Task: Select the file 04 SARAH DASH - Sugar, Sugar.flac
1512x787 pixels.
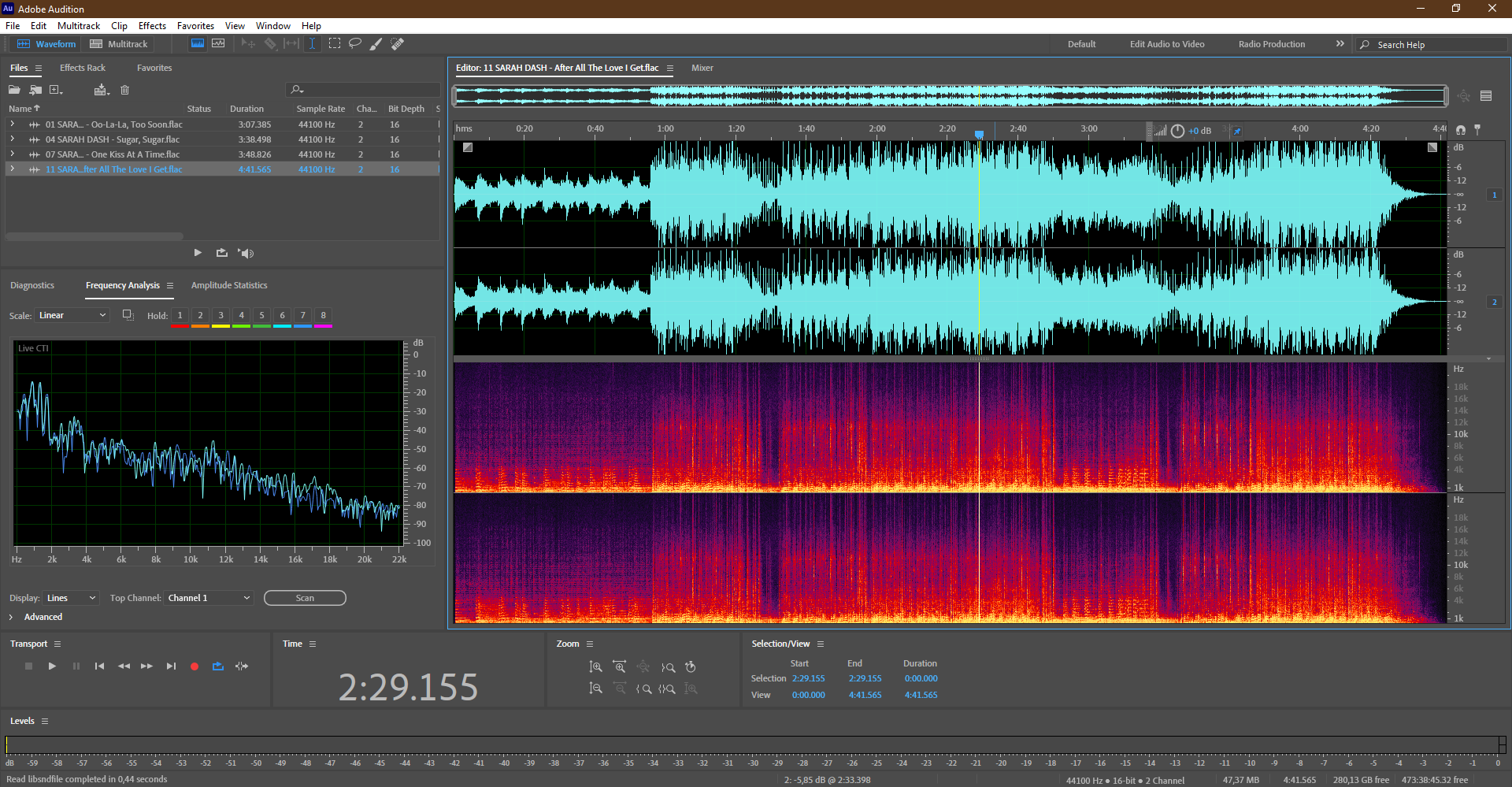Action: click(x=113, y=139)
